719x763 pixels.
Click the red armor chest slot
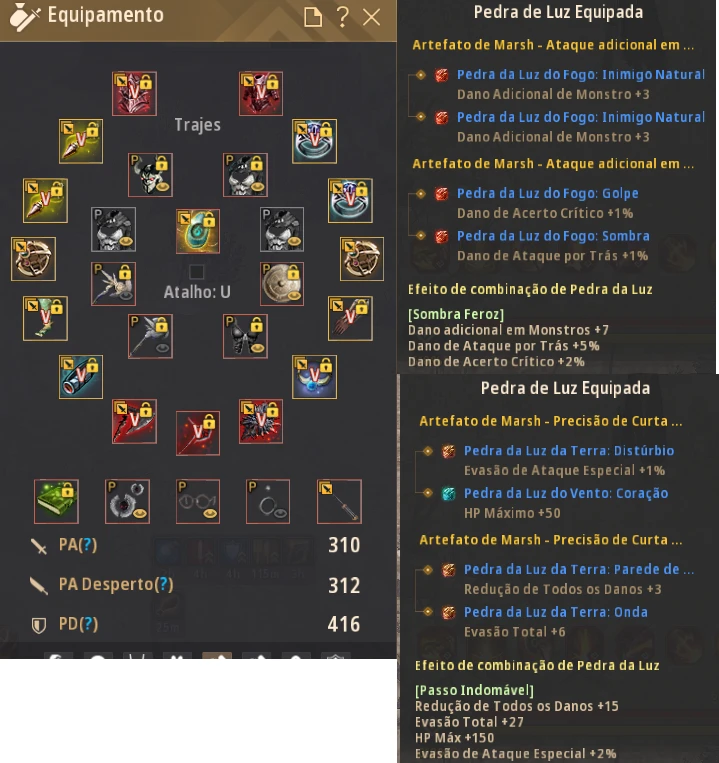261,93
